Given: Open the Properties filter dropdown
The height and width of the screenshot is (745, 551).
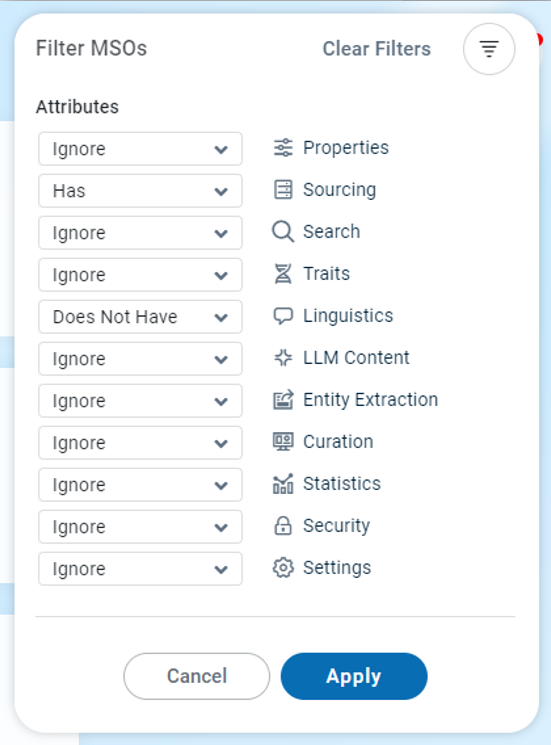Looking at the screenshot, I should tap(140, 149).
